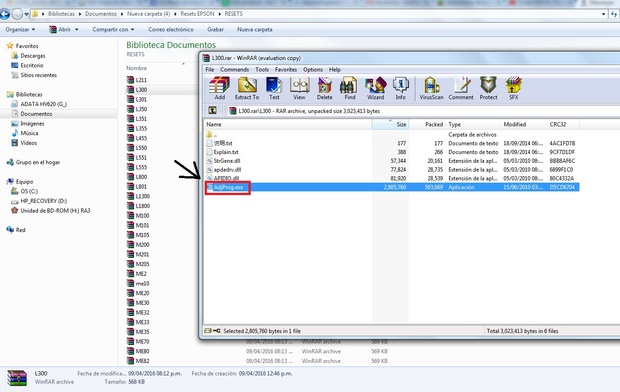This screenshot has height=392, width=620.
Task: Expand the Explorer address bar dropdown arrow
Action: click(603, 14)
